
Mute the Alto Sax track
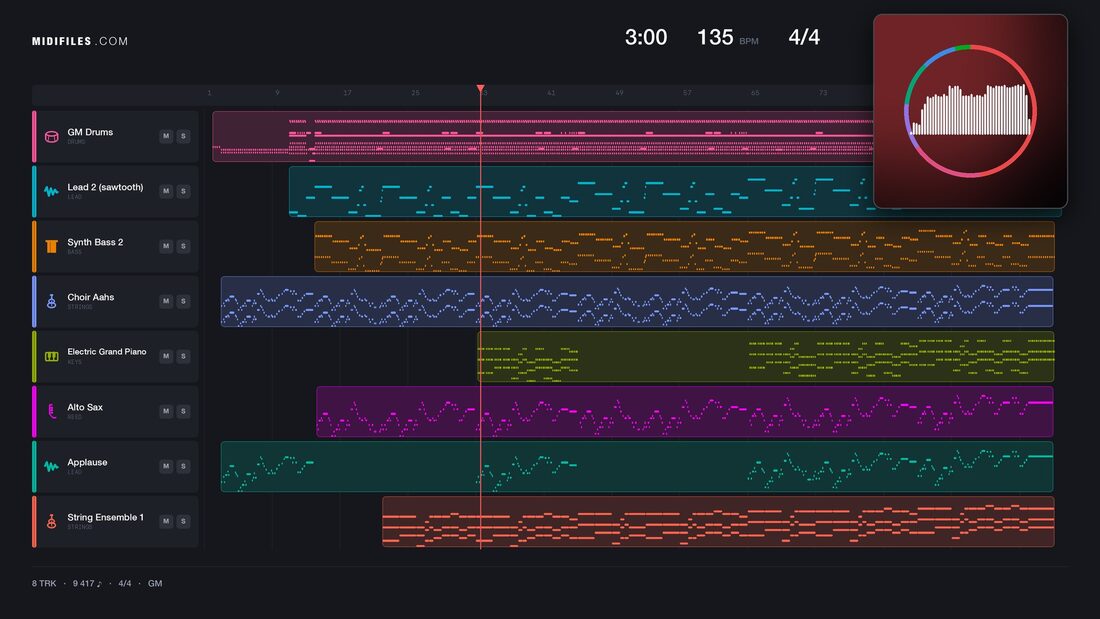click(166, 411)
